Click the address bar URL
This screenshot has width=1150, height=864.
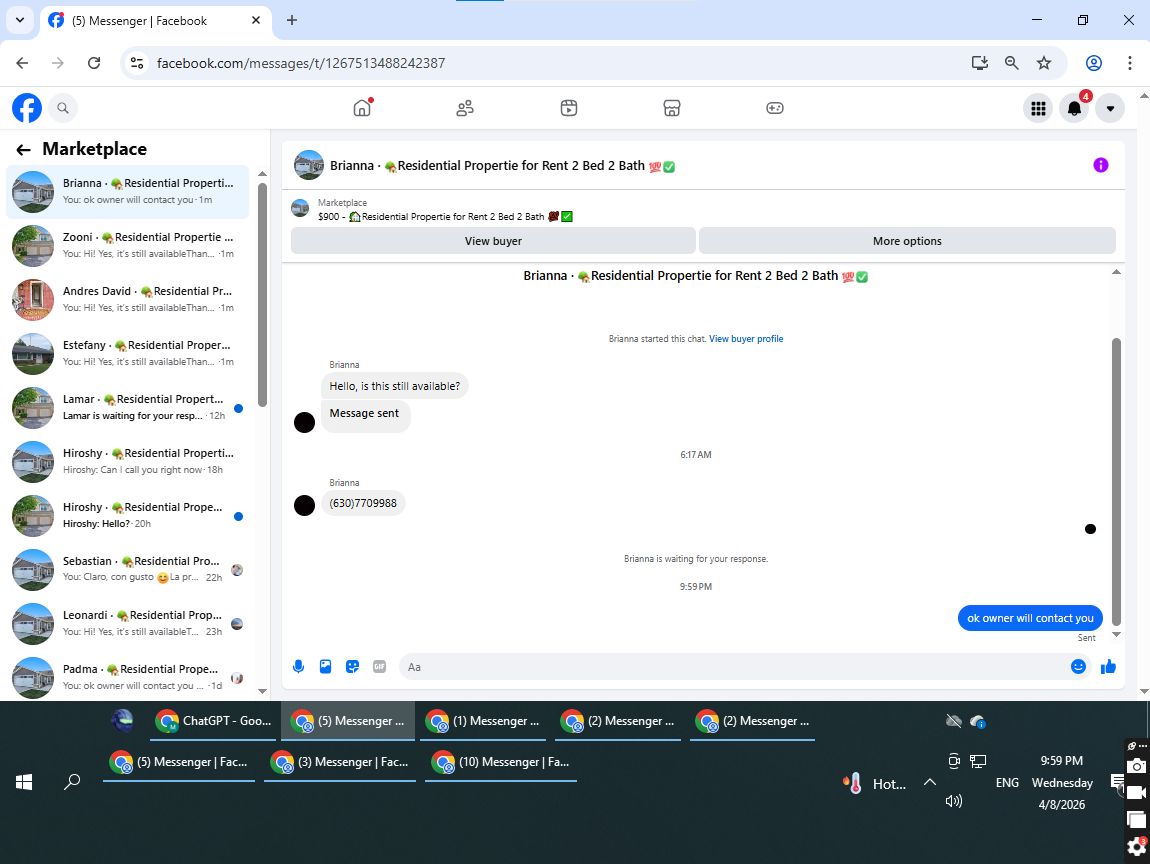tap(301, 63)
